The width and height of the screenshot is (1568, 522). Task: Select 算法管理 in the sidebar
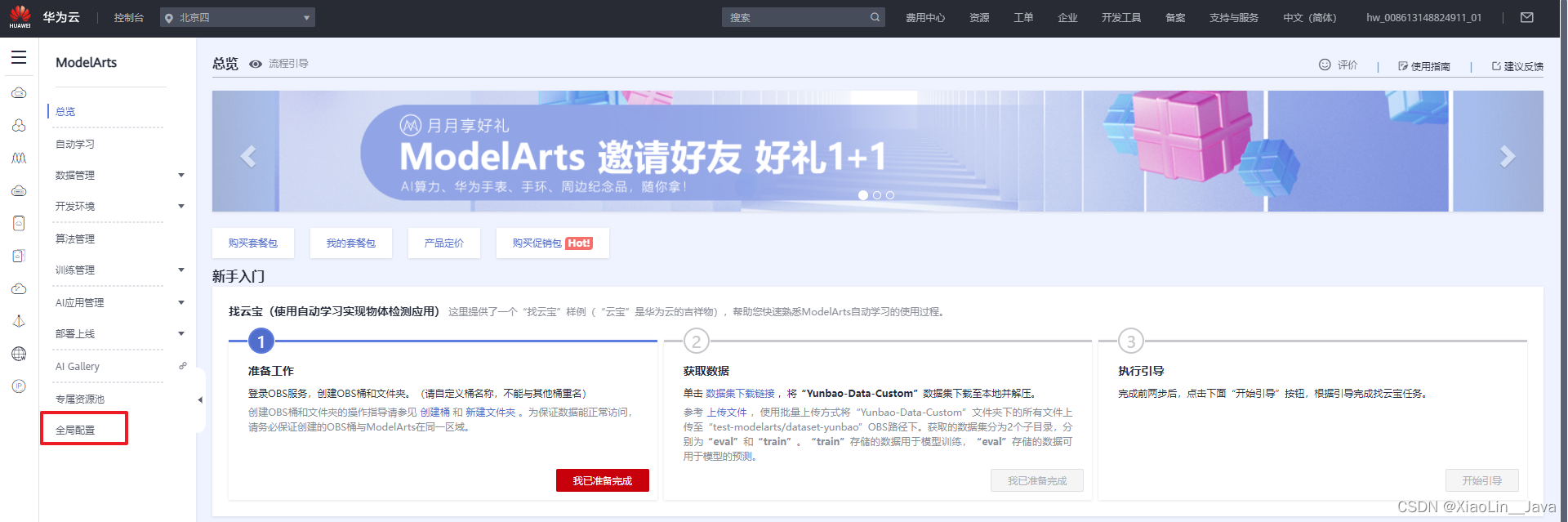[75, 239]
